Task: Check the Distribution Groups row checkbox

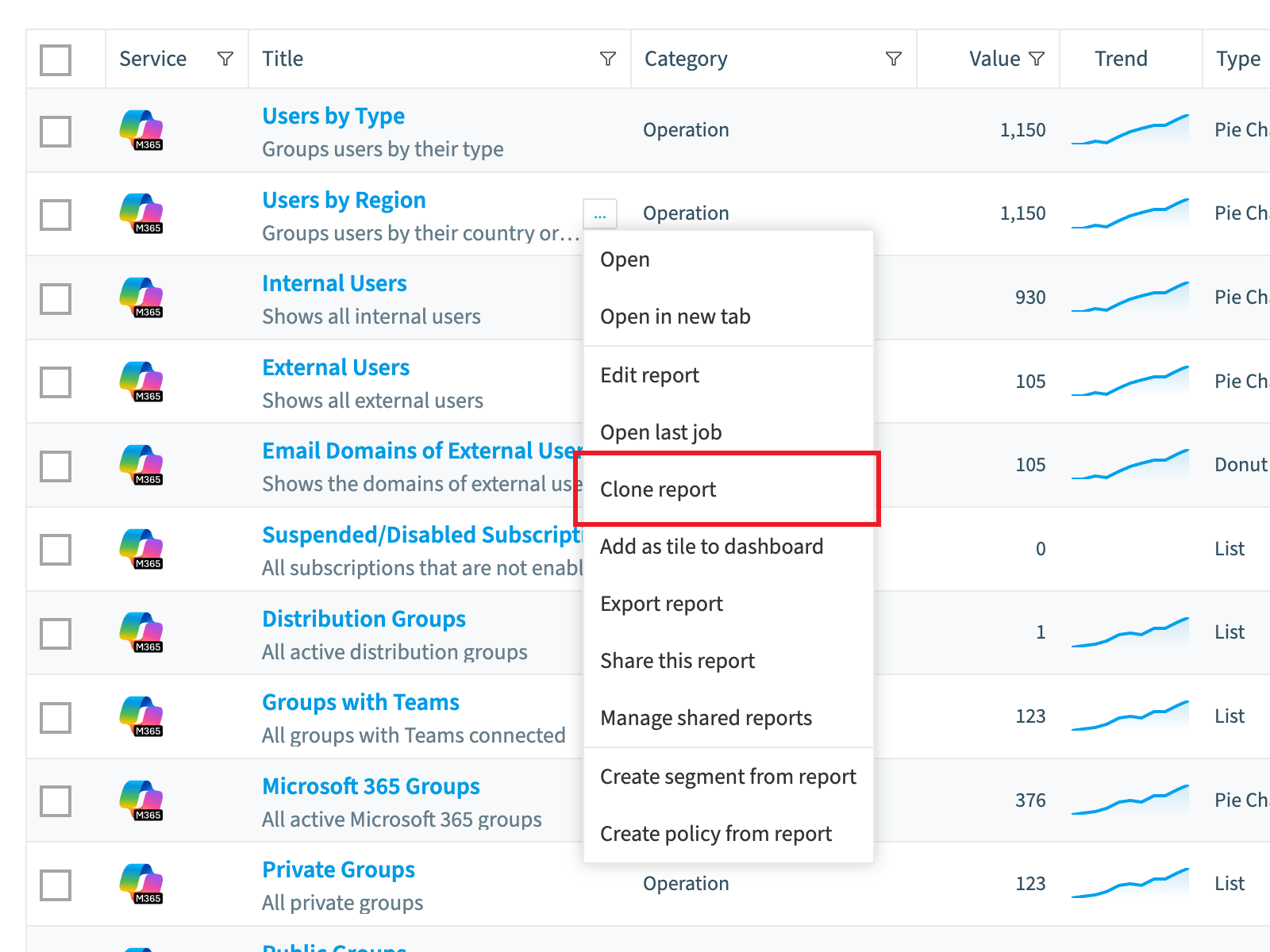Action: (x=56, y=633)
